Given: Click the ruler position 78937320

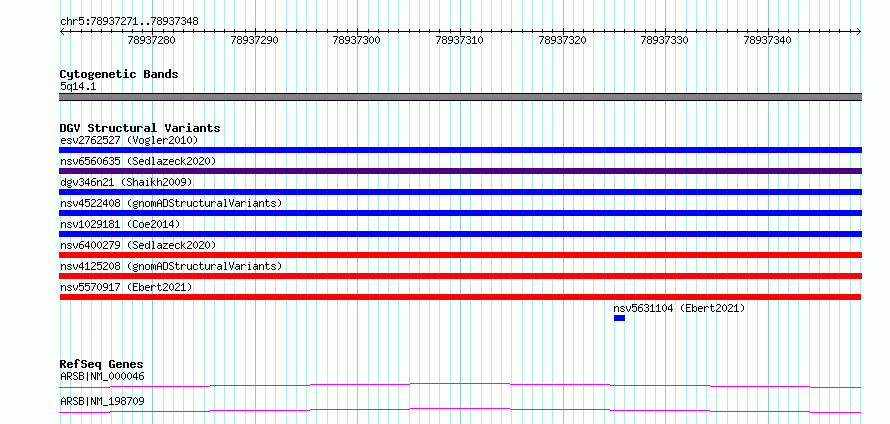Looking at the screenshot, I should 562,40.
